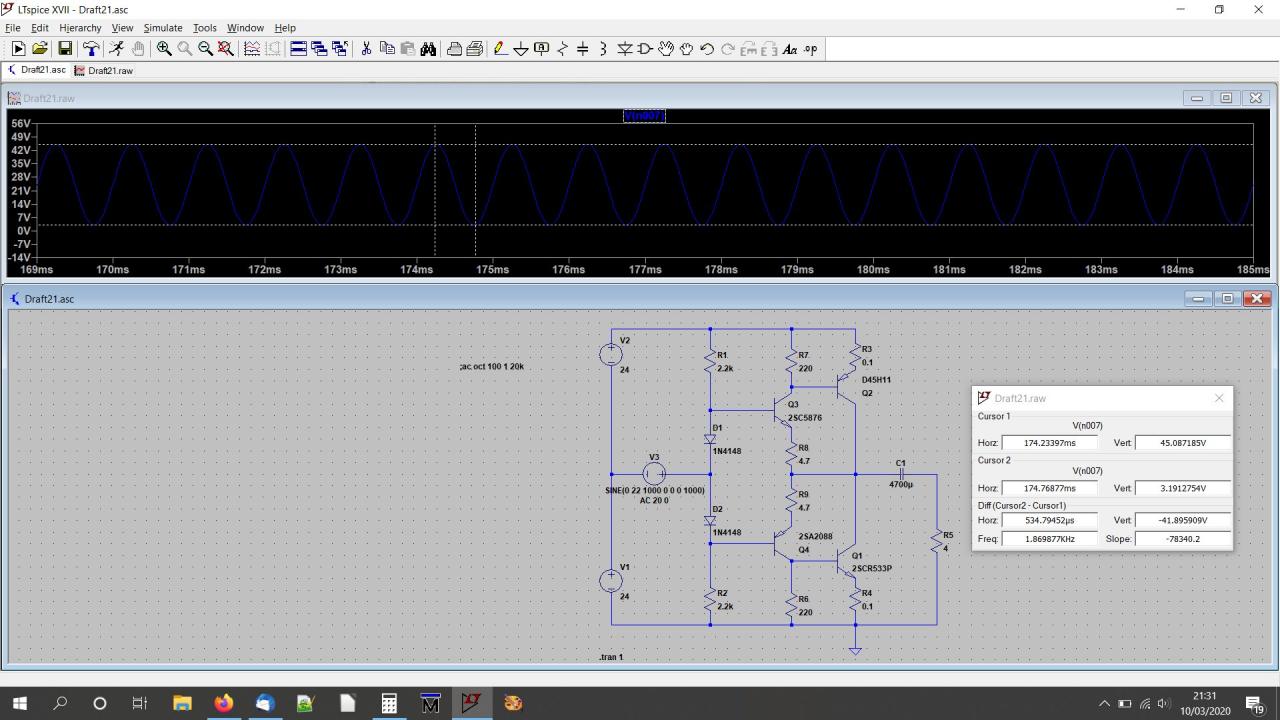Open the Simulate menu
This screenshot has width=1280, height=720.
(162, 28)
